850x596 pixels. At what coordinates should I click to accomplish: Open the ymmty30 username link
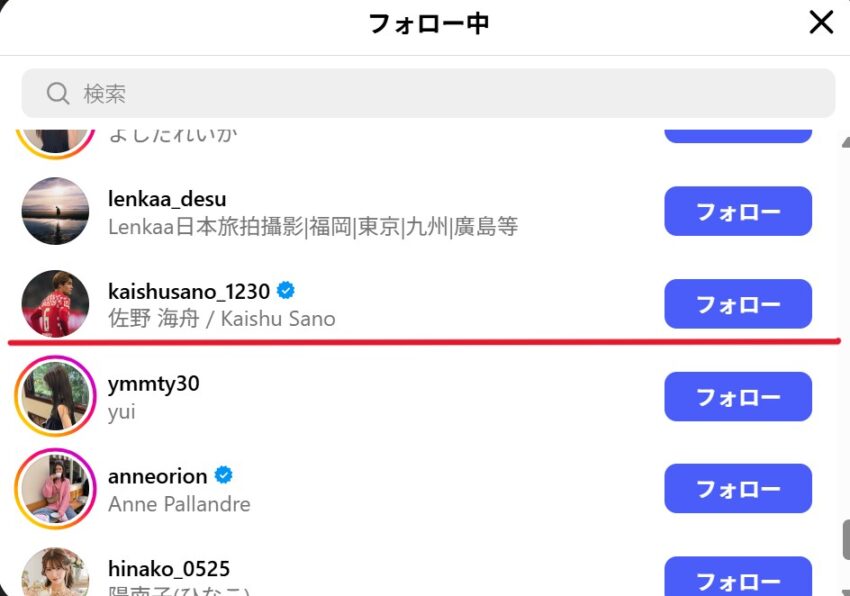coord(153,384)
